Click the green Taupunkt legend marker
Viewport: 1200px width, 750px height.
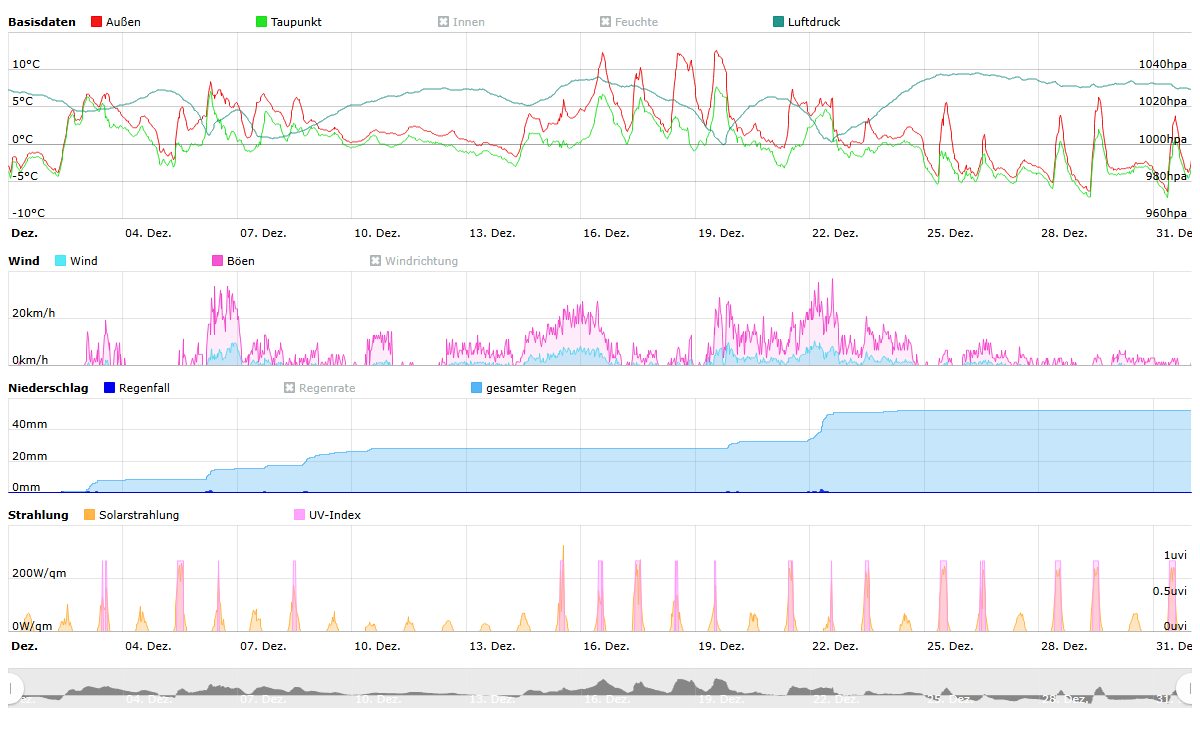coord(262,22)
